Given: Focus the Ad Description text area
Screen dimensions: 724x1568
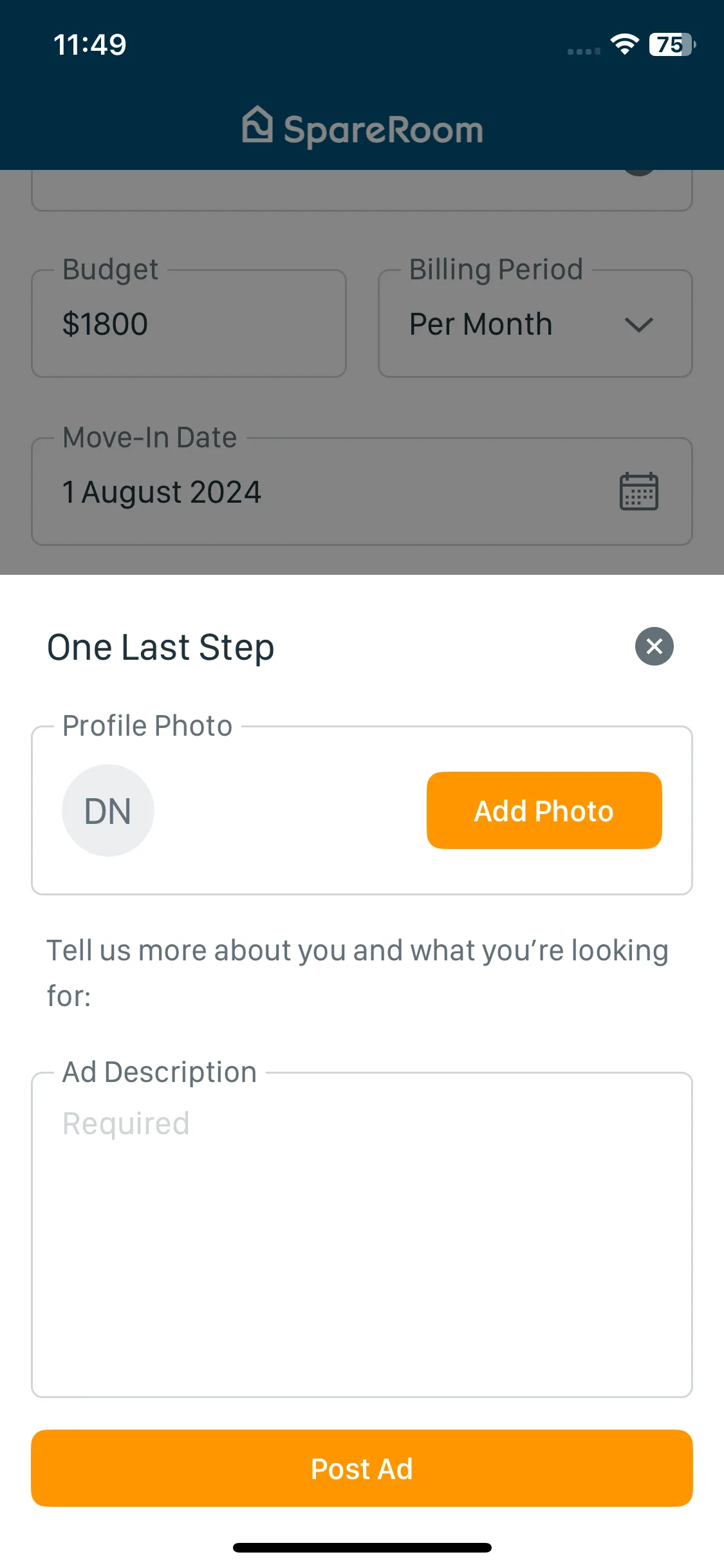Looking at the screenshot, I should point(362,1235).
